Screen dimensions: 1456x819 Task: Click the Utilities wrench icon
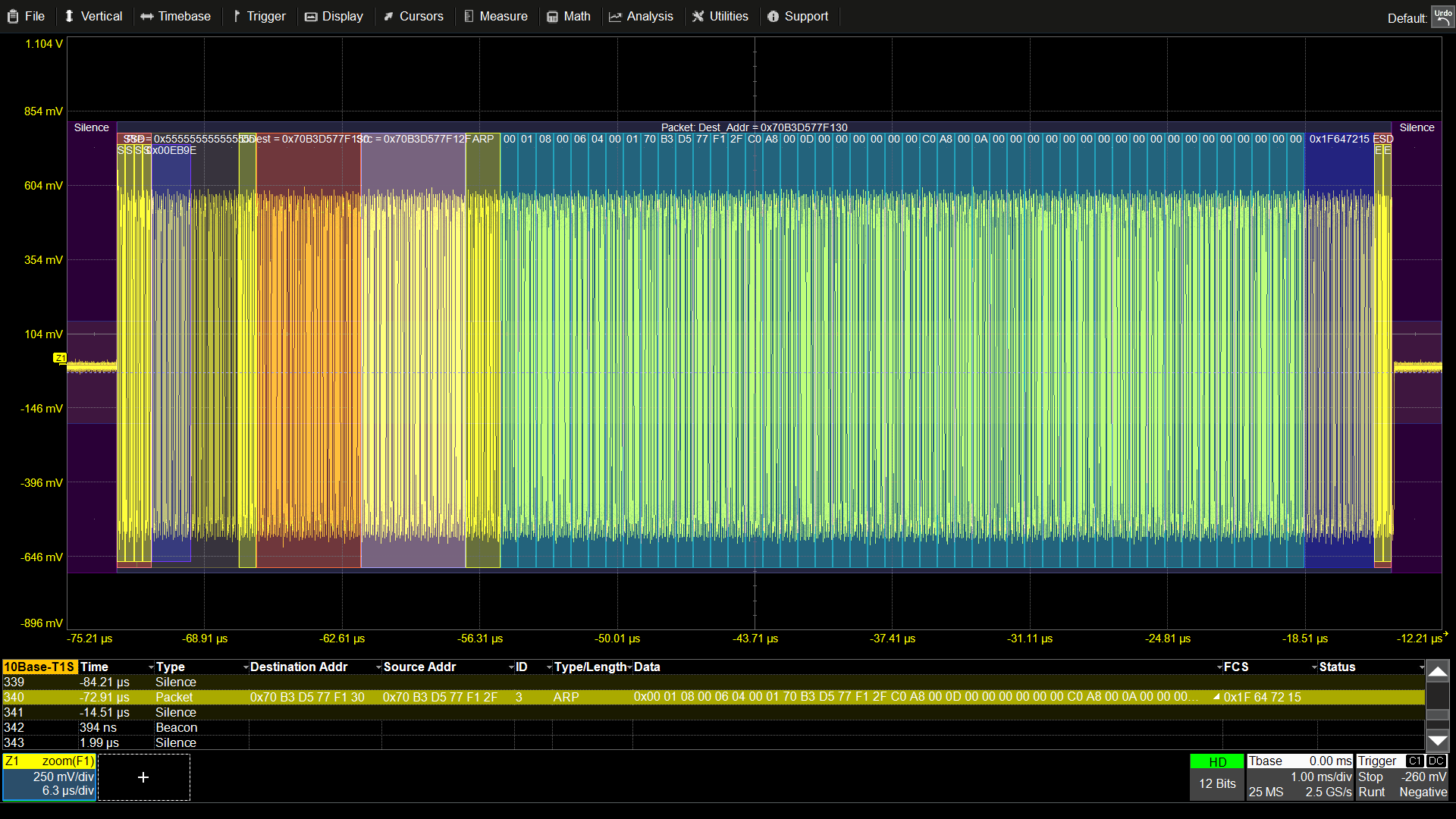698,16
